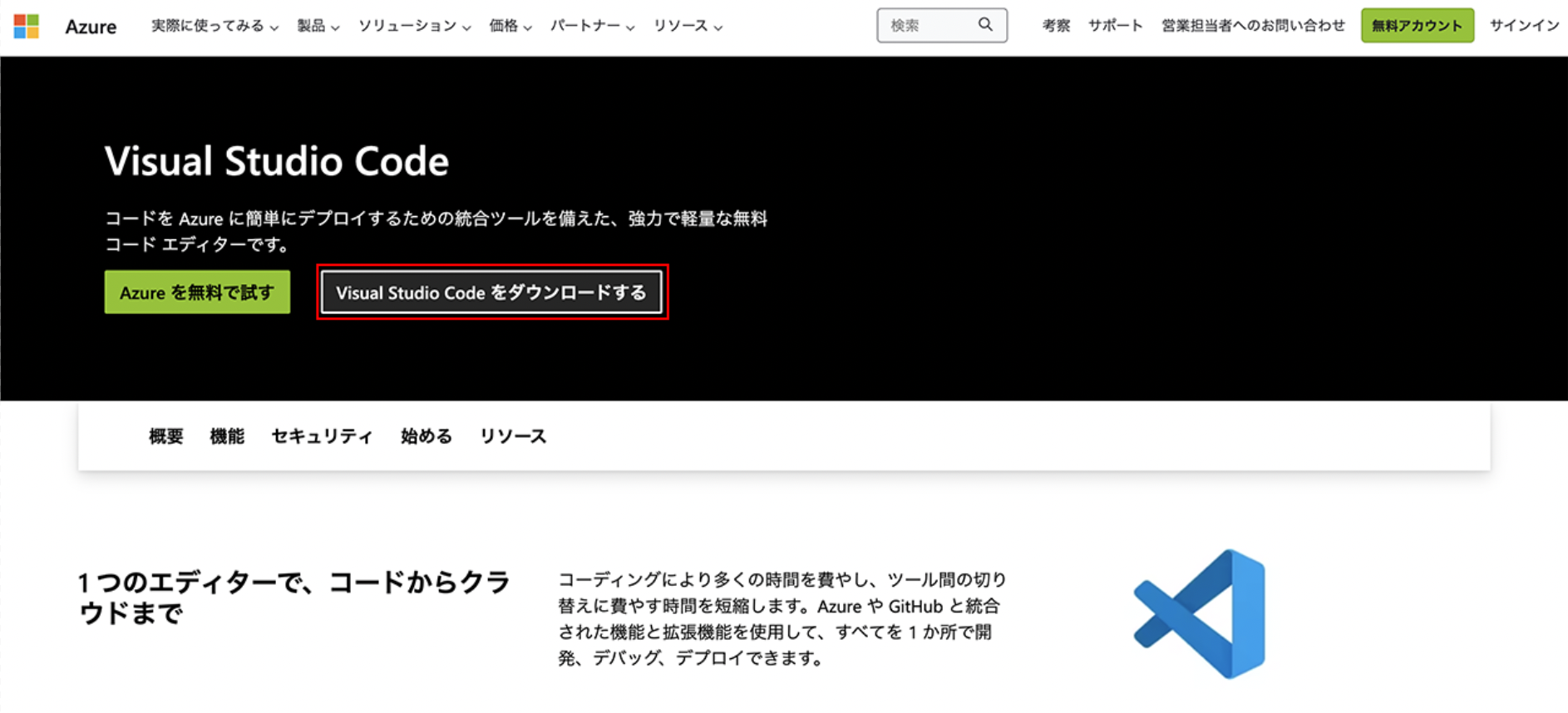Open 営業担当者へのお問い合わせ link
1568x713 pixels.
[1253, 26]
